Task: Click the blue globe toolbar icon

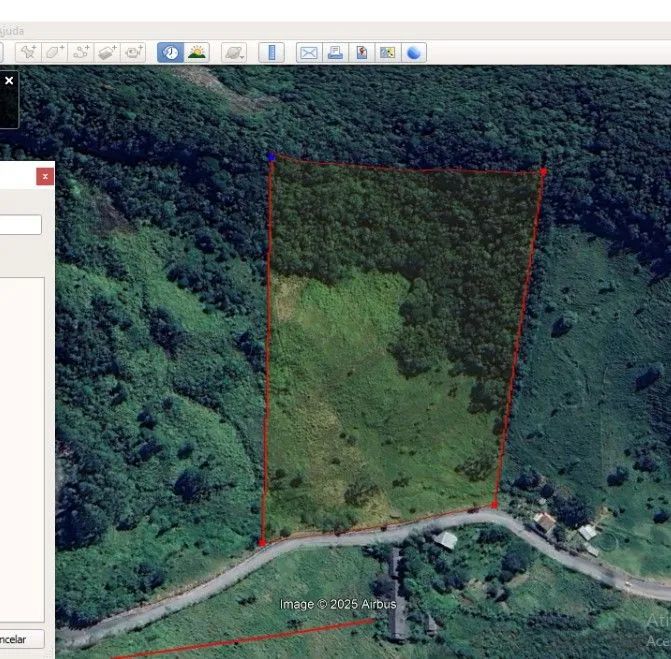Action: (x=413, y=52)
